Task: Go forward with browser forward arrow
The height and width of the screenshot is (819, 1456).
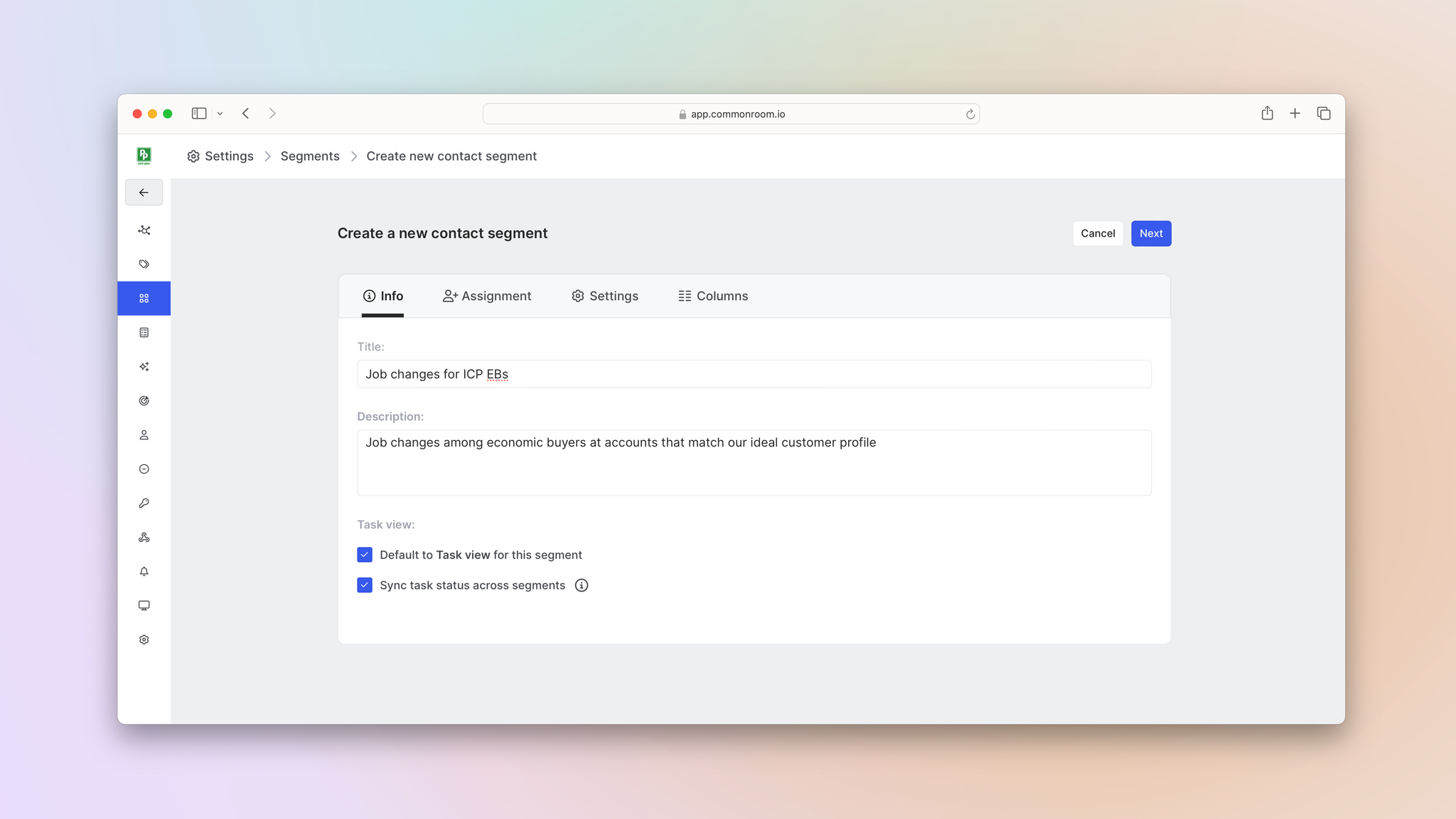Action: coord(272,114)
